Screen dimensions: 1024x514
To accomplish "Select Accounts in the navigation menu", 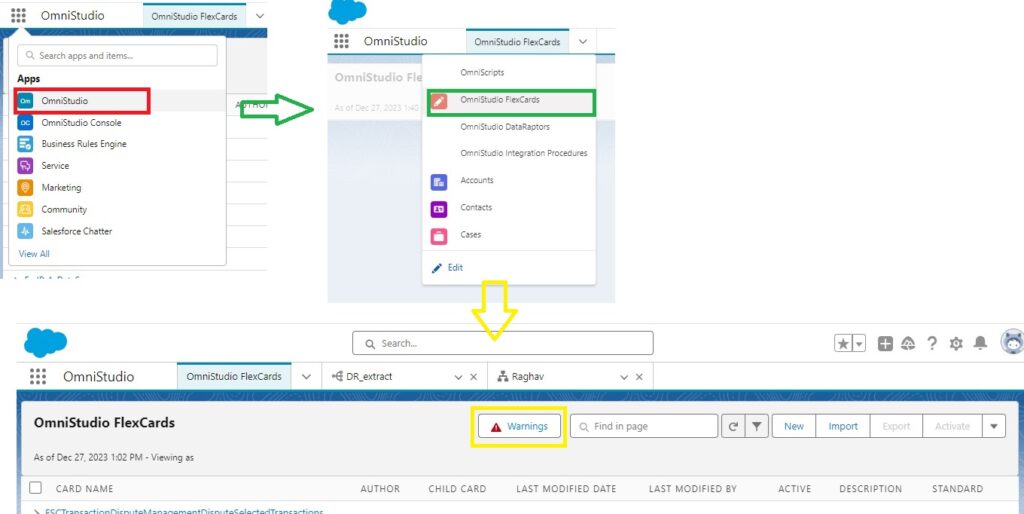I will (477, 180).
